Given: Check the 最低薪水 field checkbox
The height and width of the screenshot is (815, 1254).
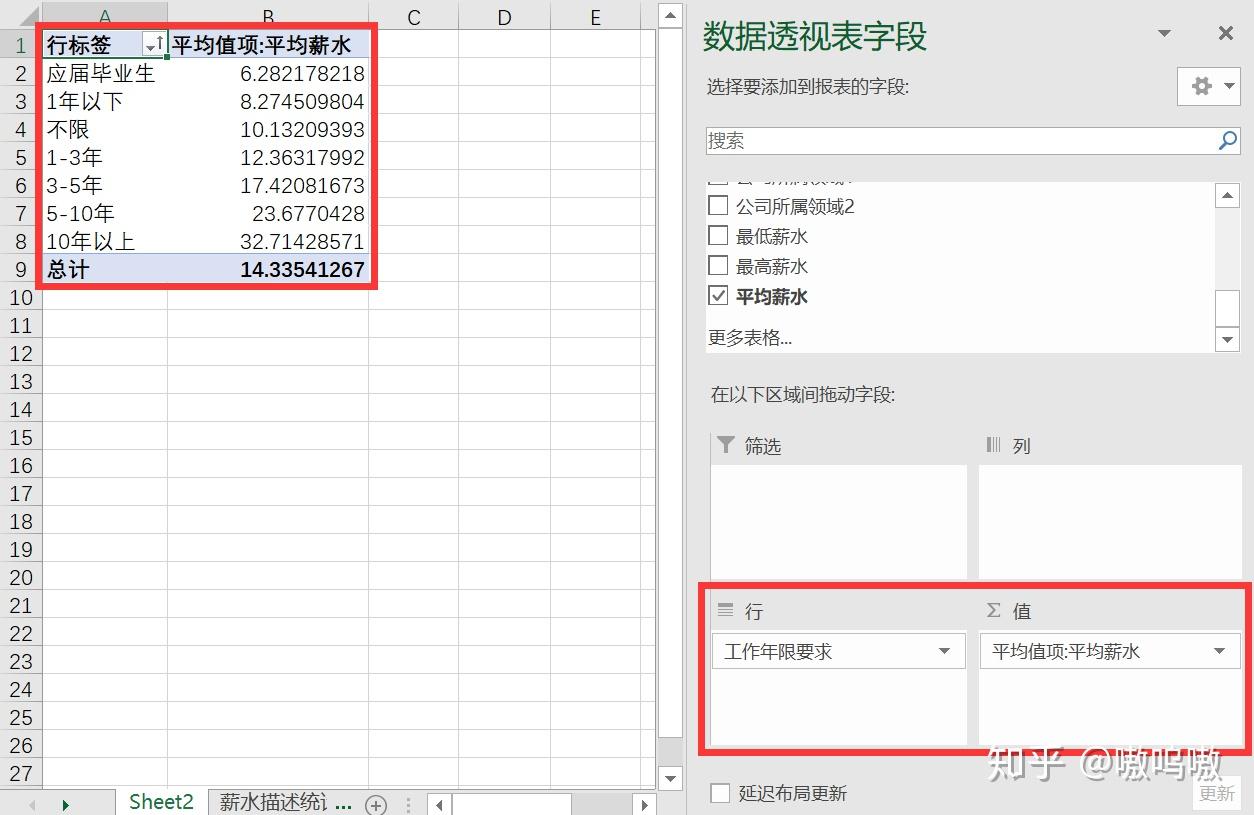Looking at the screenshot, I should tap(717, 235).
